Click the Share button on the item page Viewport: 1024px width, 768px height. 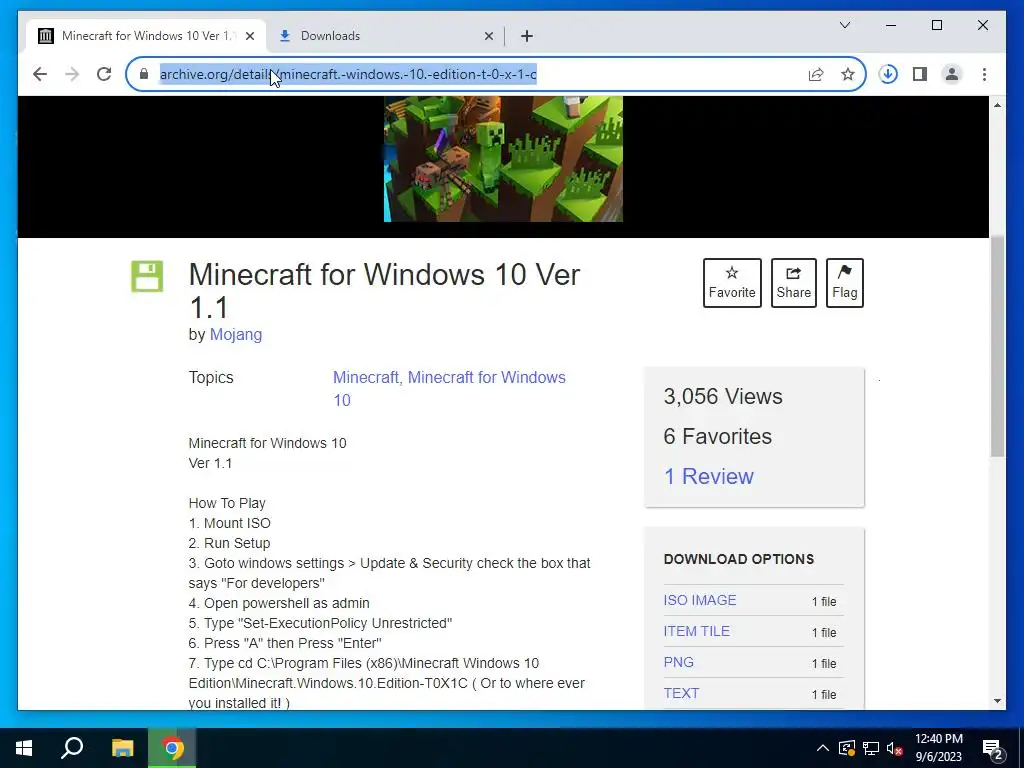[793, 283]
